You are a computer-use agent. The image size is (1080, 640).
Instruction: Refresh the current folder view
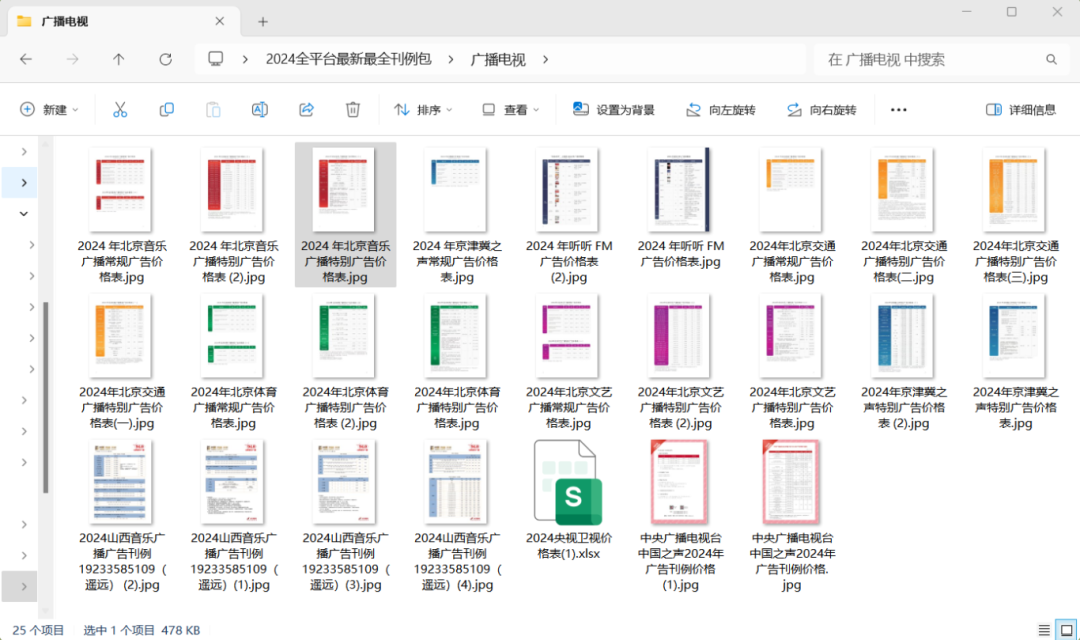click(165, 59)
